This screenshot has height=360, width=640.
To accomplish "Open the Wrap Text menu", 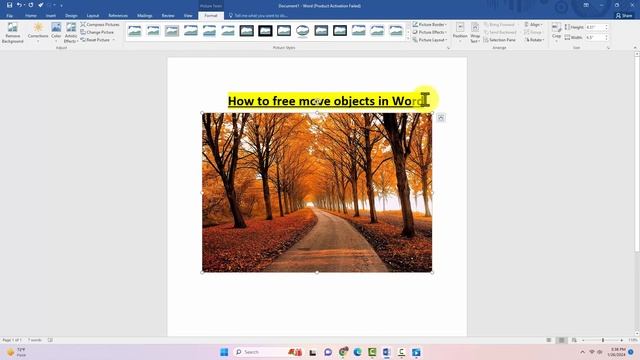I will point(475,33).
